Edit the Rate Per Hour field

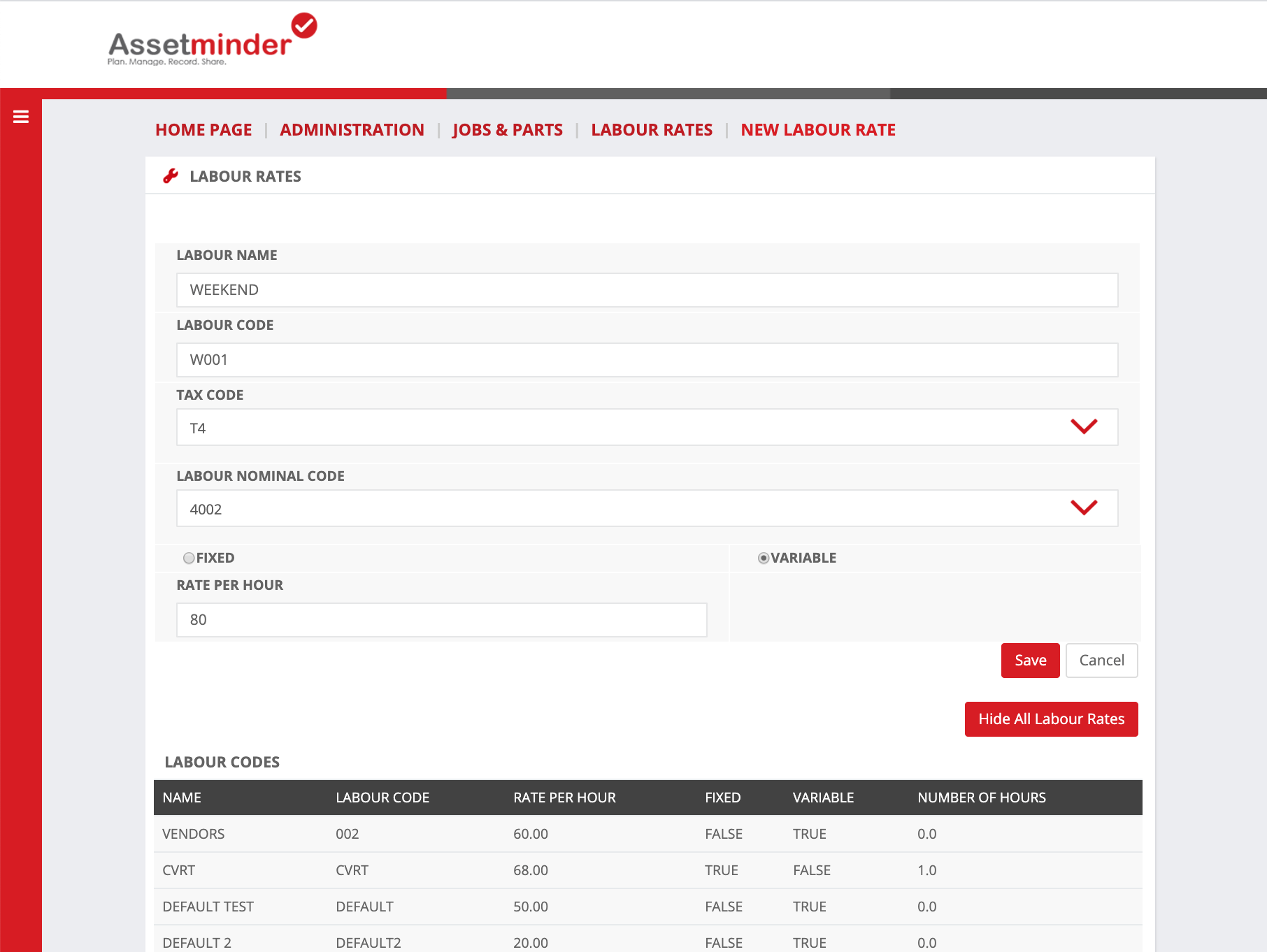coord(441,620)
